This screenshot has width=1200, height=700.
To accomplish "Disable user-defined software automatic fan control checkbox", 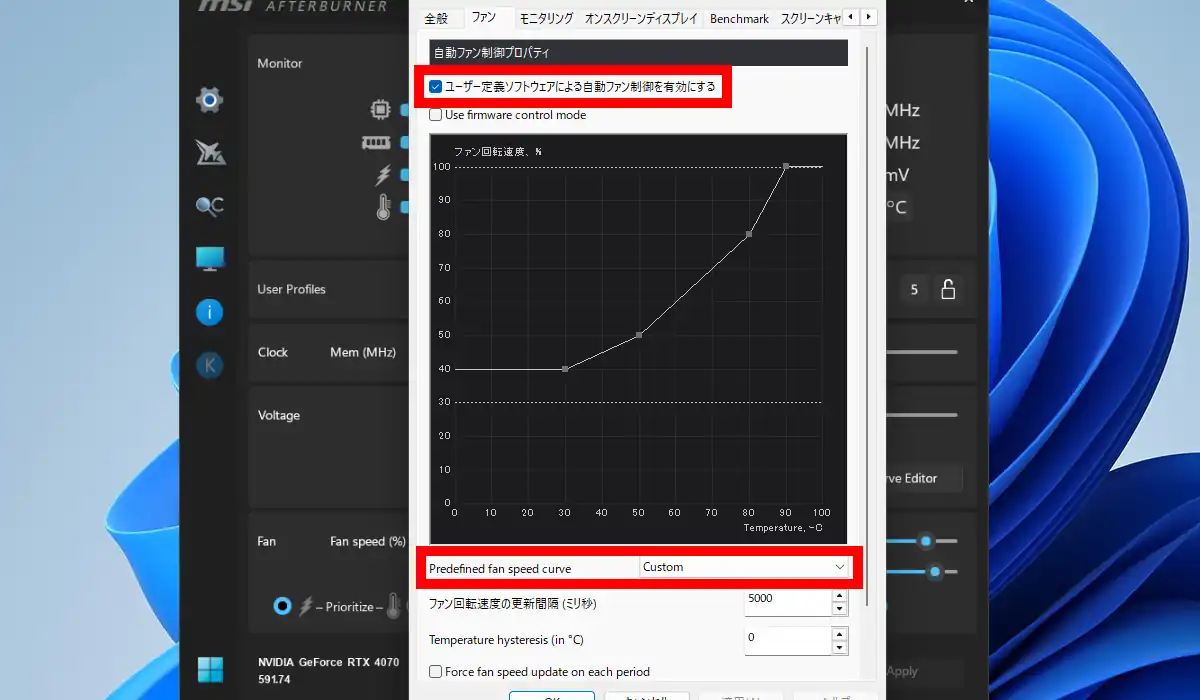I will coord(436,87).
